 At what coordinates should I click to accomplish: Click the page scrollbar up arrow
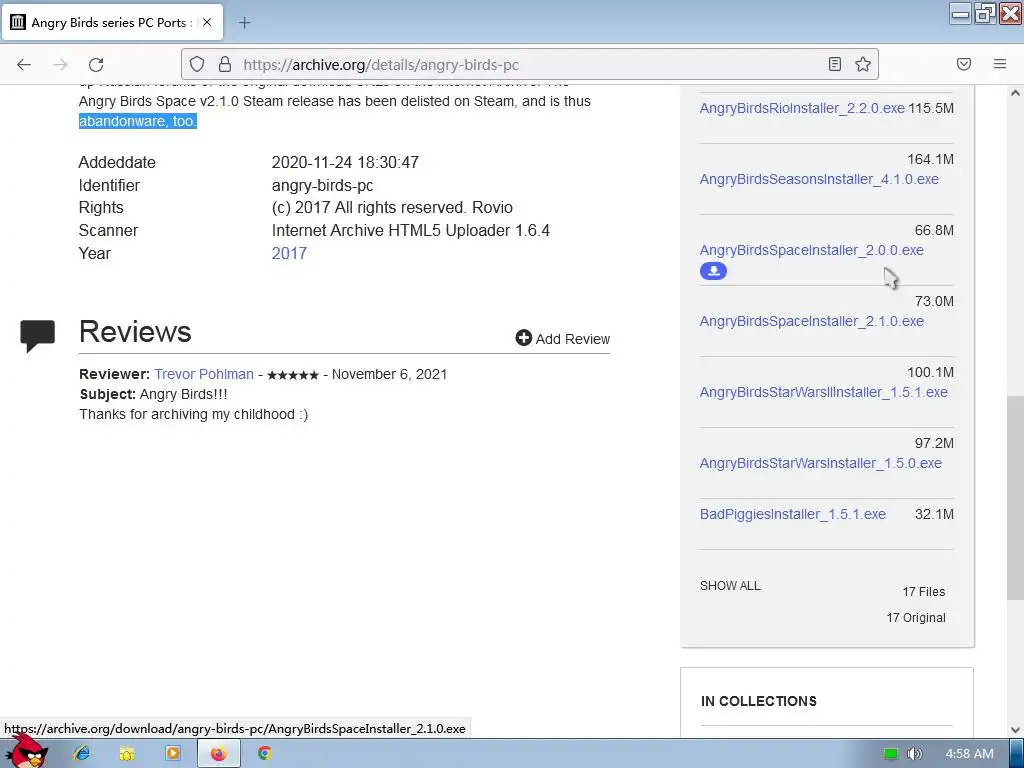tap(1015, 93)
